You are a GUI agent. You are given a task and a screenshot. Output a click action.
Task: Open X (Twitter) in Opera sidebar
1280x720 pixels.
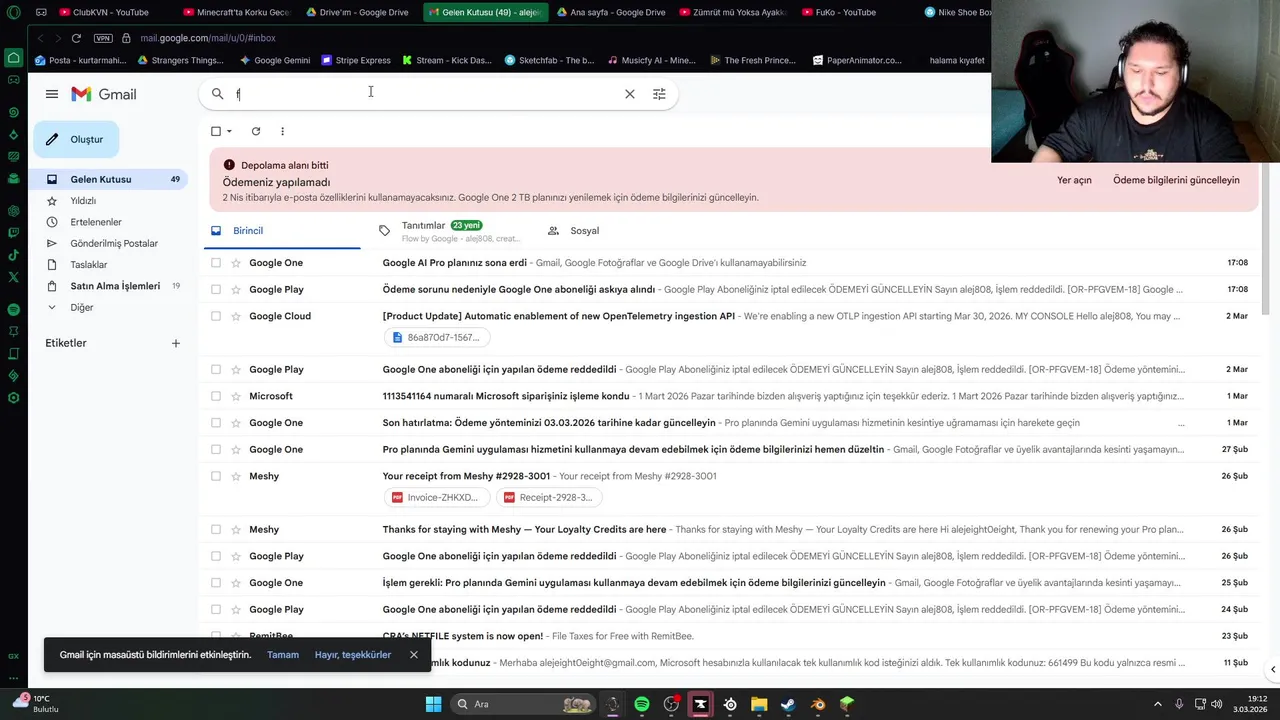pyautogui.click(x=13, y=277)
